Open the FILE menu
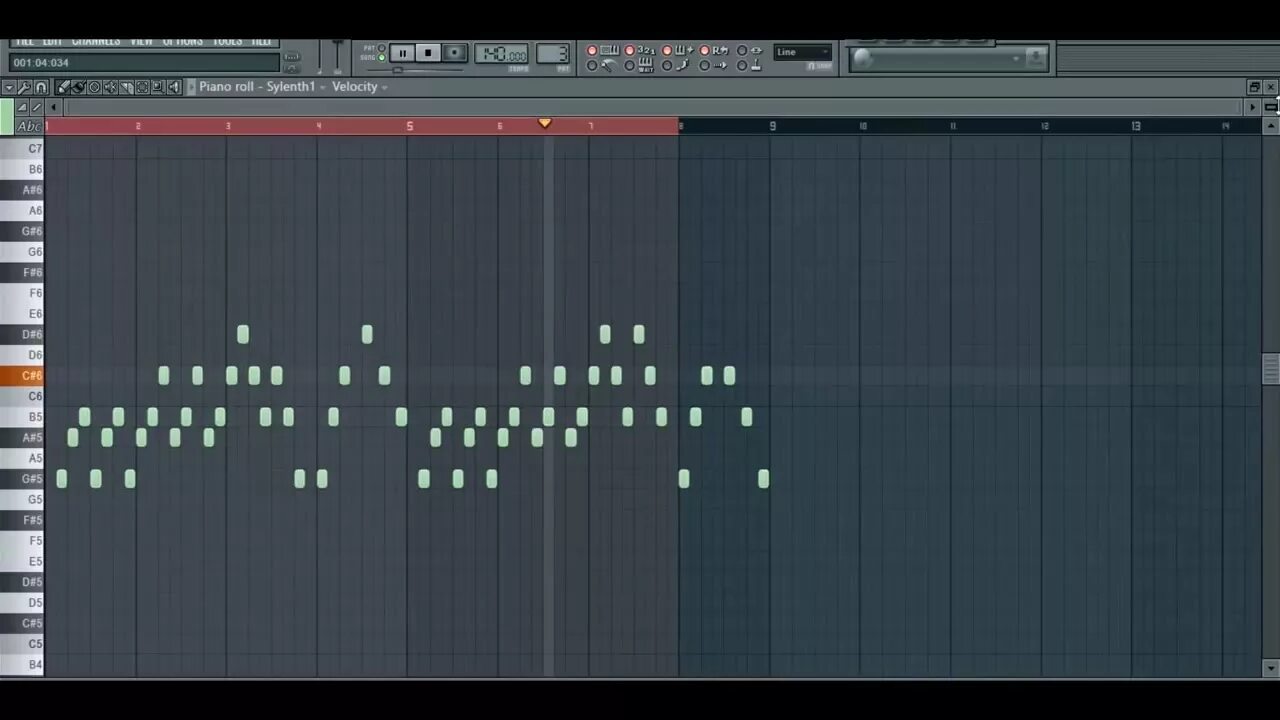 (25, 42)
